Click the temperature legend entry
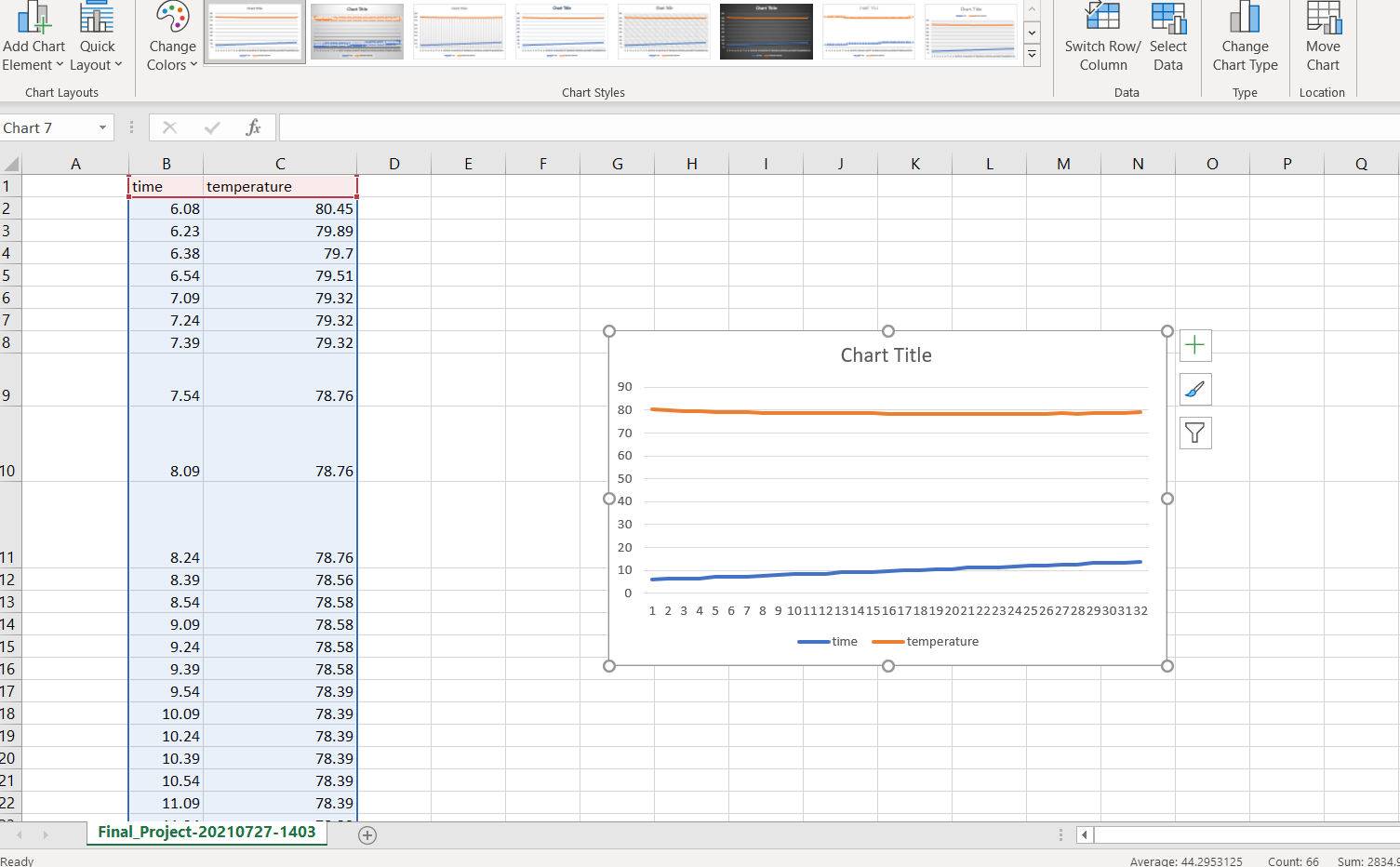 pos(926,642)
